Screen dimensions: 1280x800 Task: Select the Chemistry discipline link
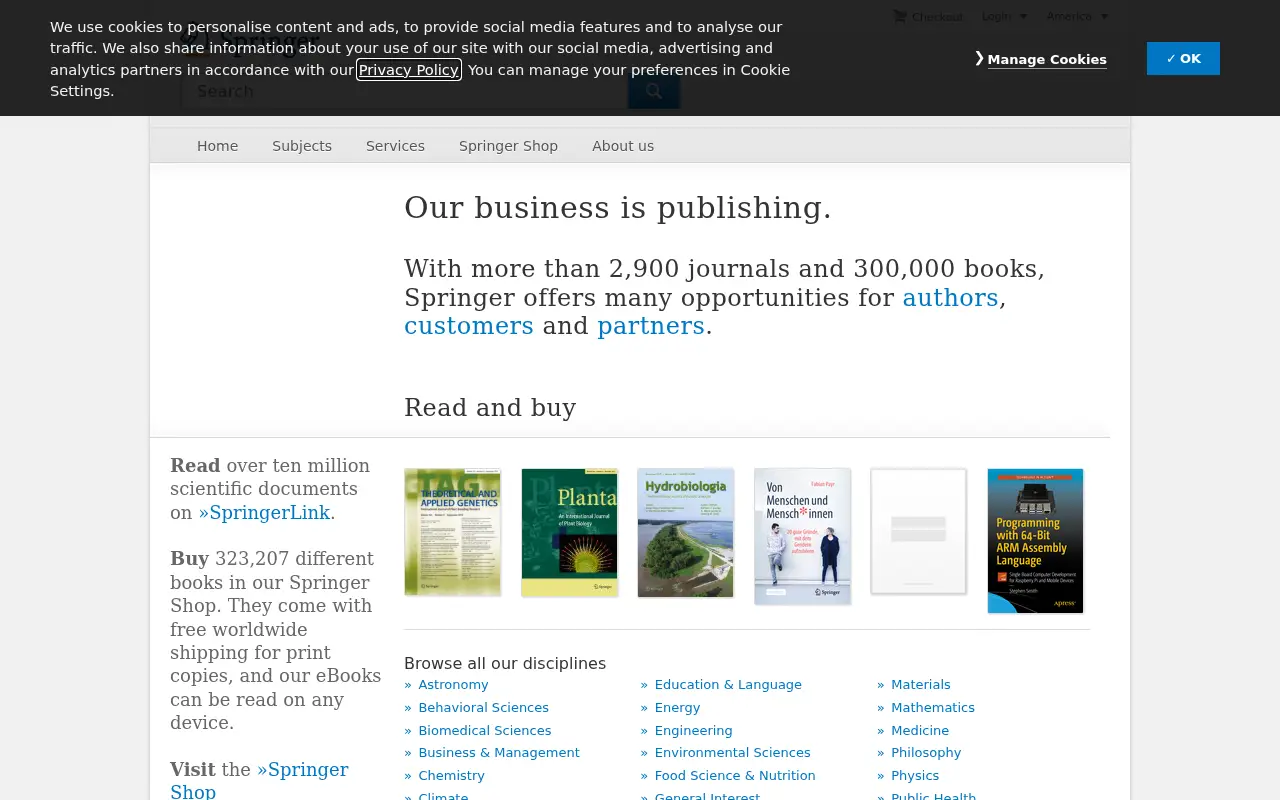[451, 776]
